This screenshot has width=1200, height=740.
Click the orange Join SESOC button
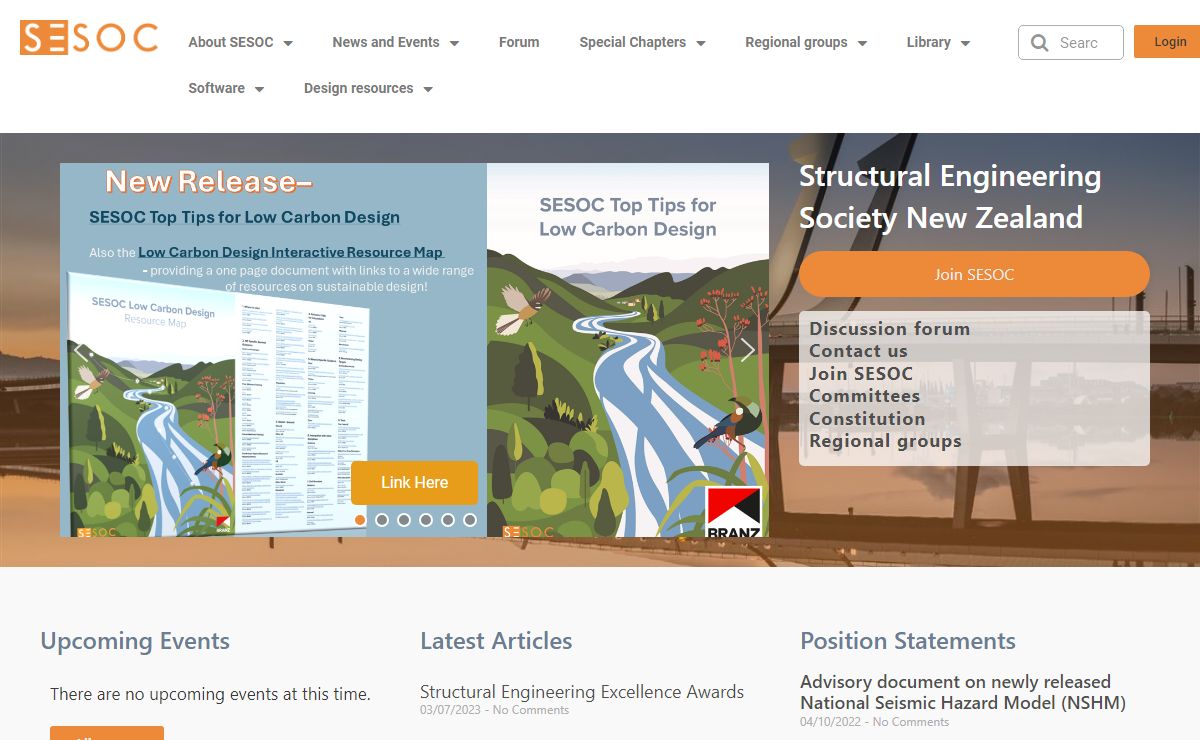[x=974, y=274]
